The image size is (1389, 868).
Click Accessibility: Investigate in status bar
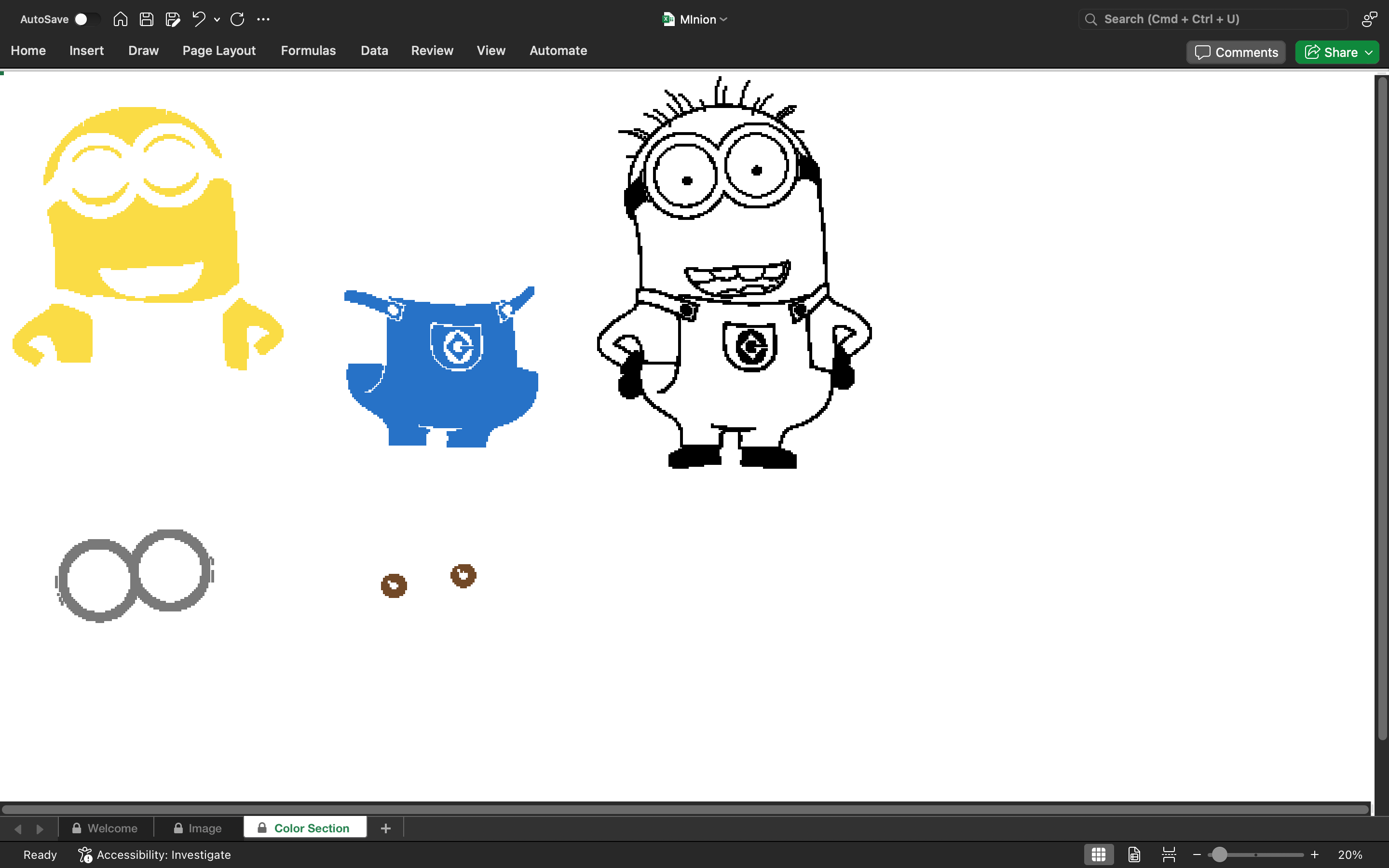click(x=154, y=855)
